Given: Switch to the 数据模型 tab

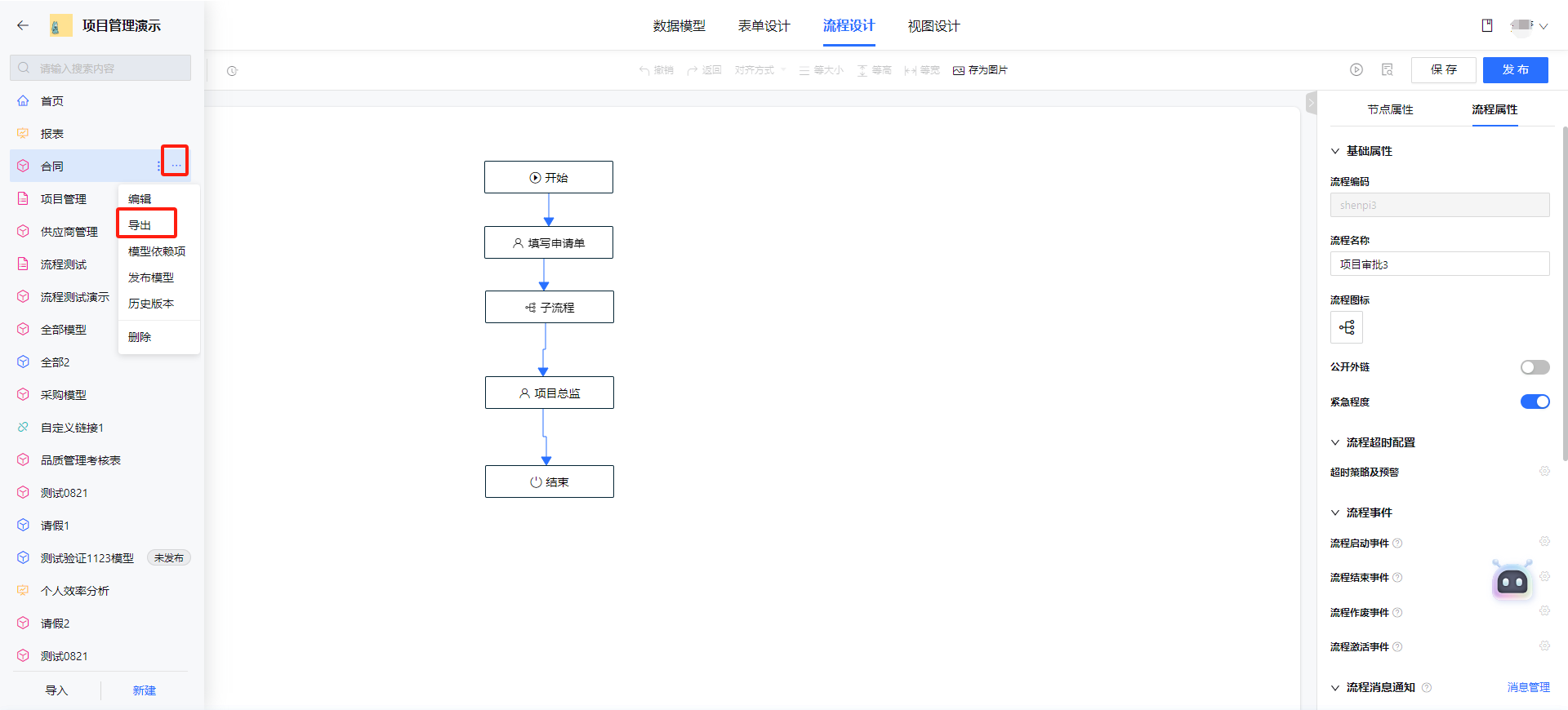Looking at the screenshot, I should [679, 26].
